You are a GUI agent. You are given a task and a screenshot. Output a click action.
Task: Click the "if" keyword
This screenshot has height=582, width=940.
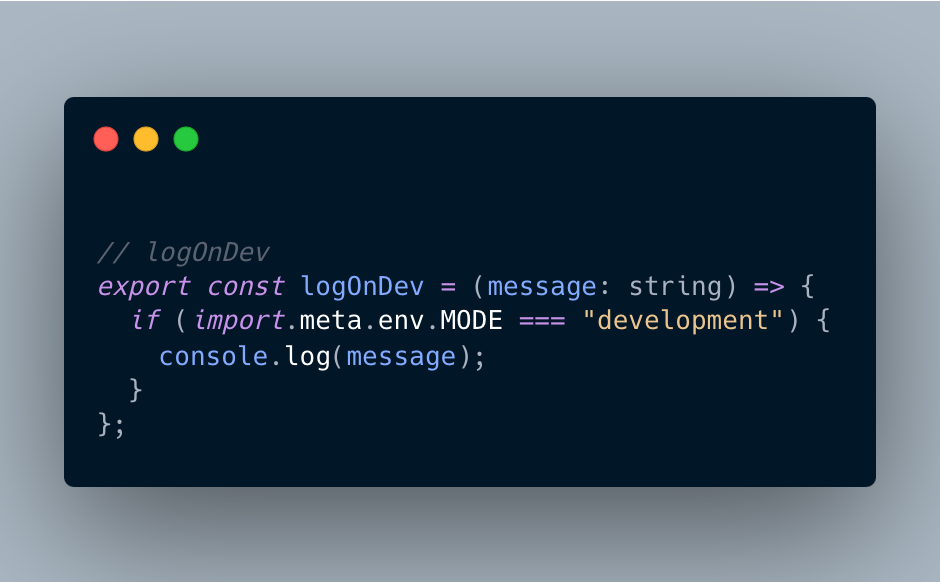[146, 320]
